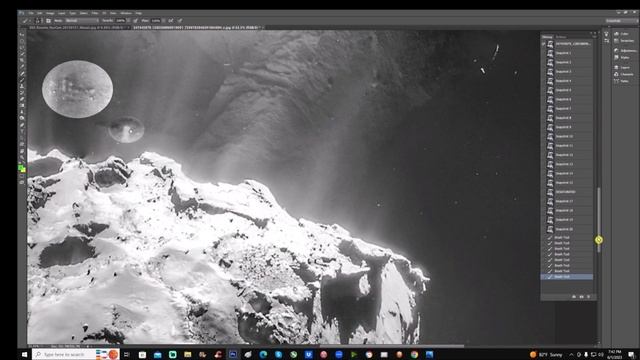The image size is (640, 360).
Task: Click the Snapshot 2 thumbnail
Action: pos(550,62)
